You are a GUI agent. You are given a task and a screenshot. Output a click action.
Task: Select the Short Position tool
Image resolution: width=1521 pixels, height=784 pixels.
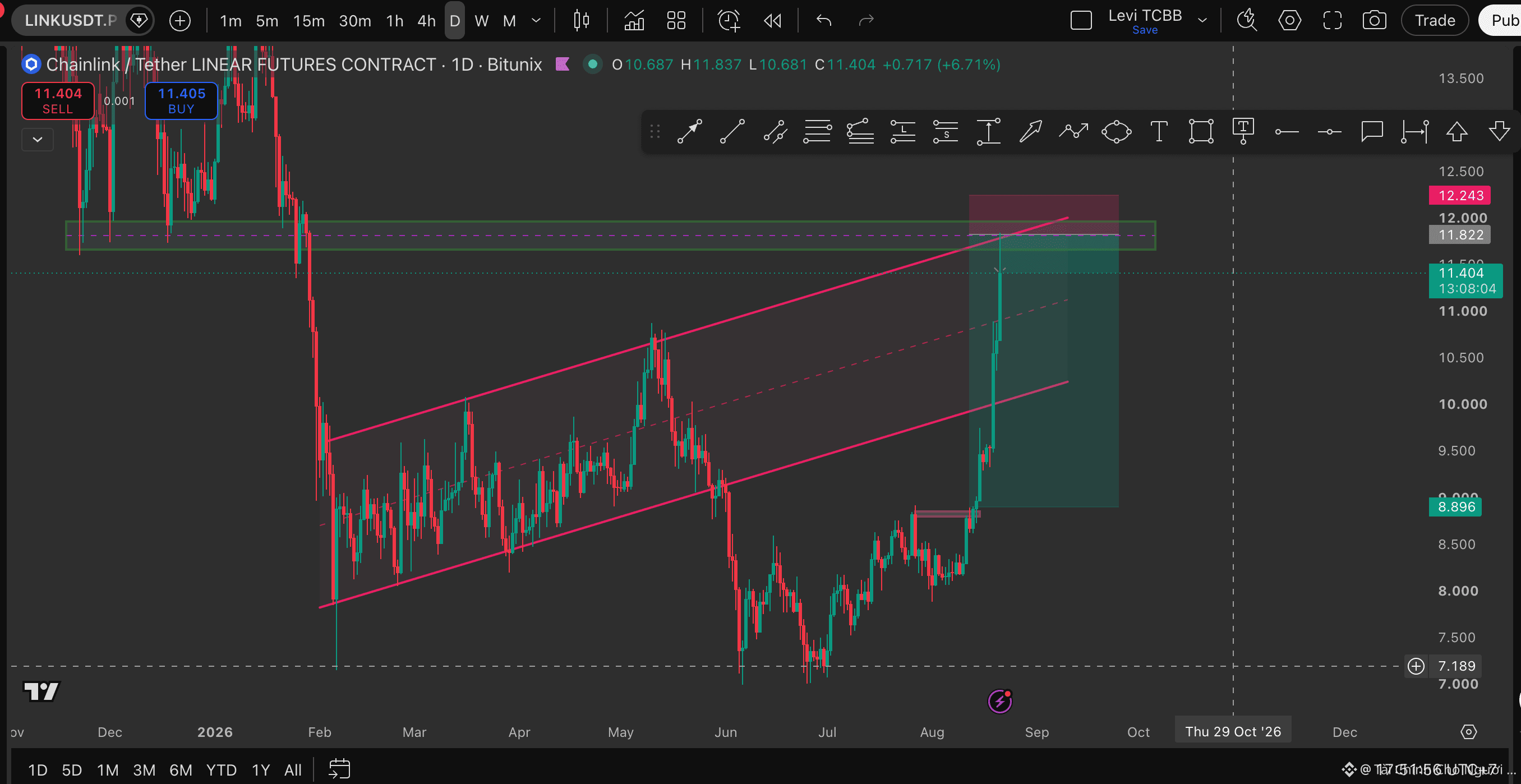946,131
